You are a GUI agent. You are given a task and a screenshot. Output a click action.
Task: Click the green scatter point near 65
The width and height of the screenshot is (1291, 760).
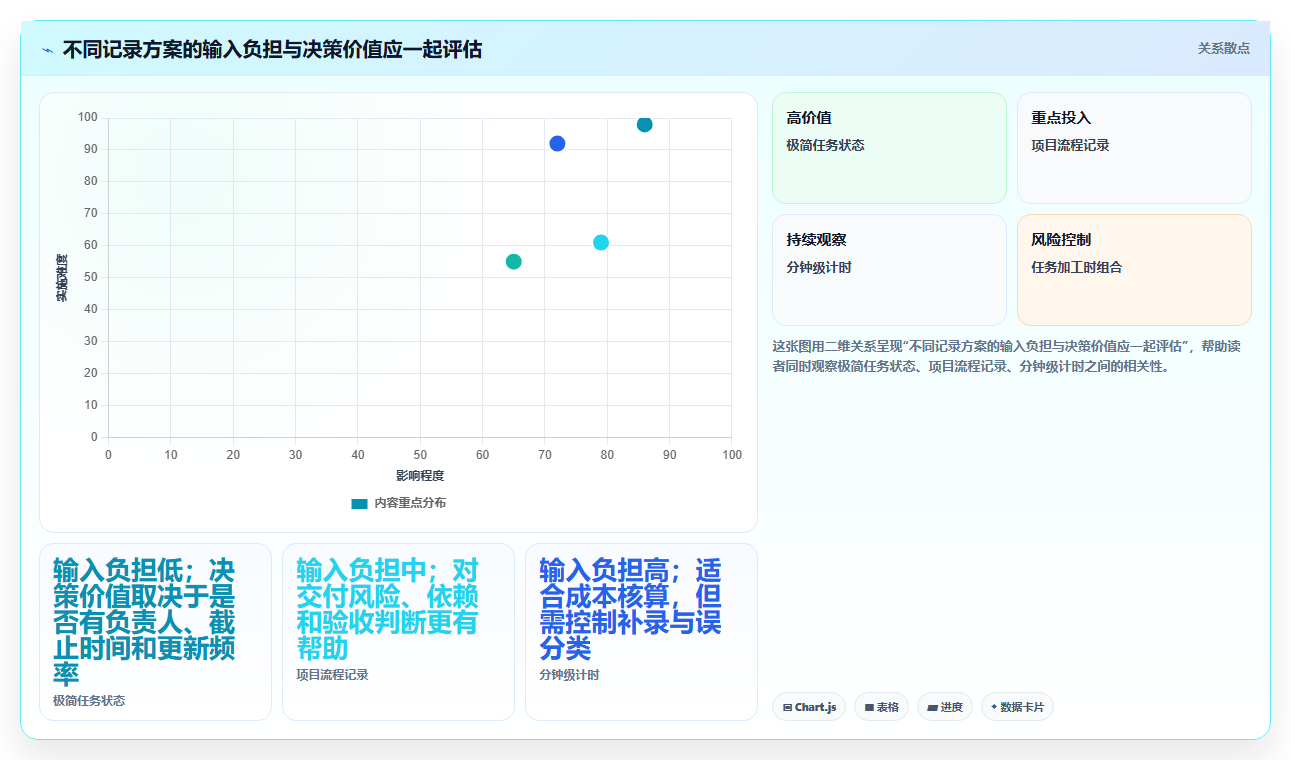[513, 261]
